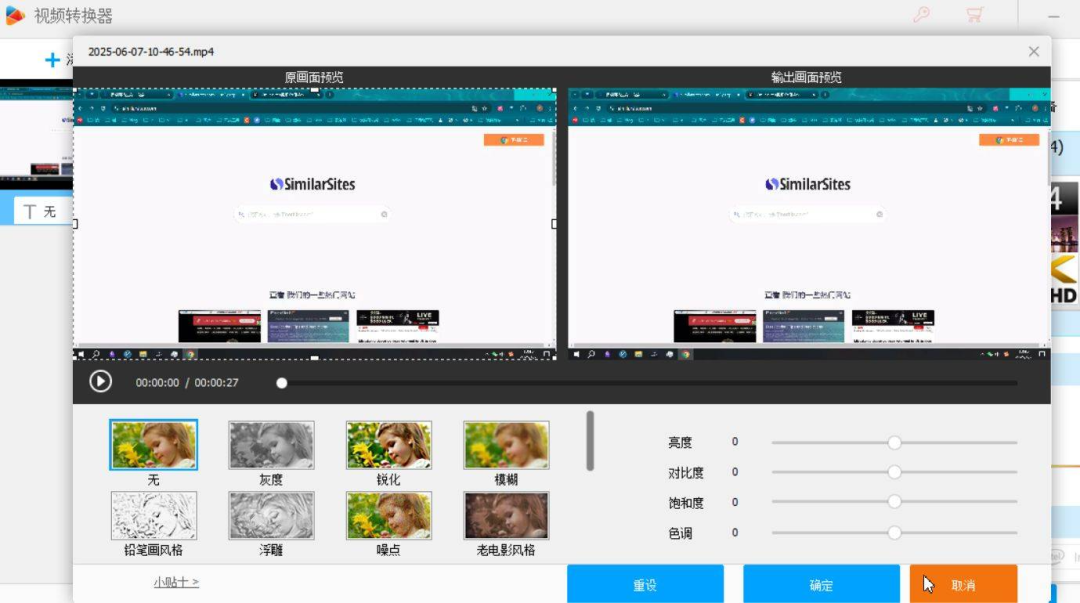The height and width of the screenshot is (603, 1080).
Task: Apply the 老电影风格 old film filter
Action: pyautogui.click(x=506, y=515)
